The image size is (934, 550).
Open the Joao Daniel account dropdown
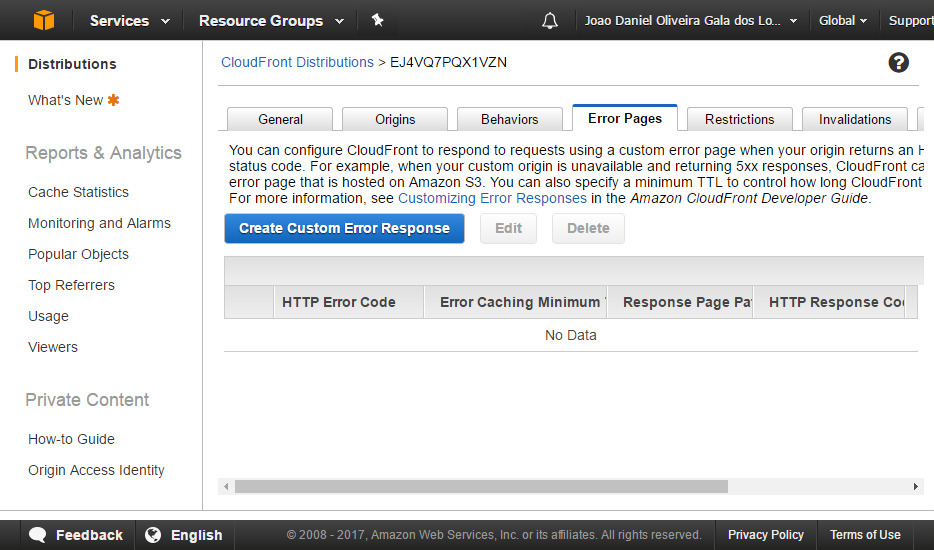point(690,21)
